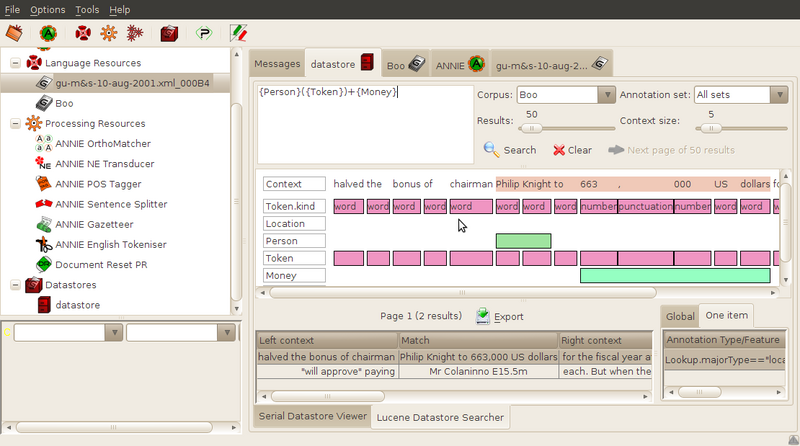Open annotation diff tool icon
This screenshot has height=446, width=800.
(x=238, y=34)
